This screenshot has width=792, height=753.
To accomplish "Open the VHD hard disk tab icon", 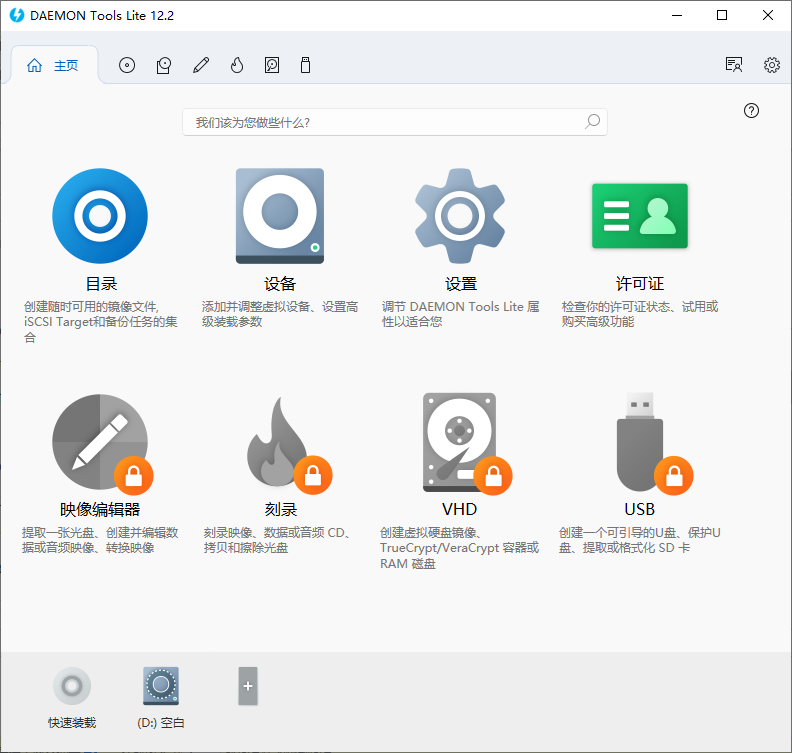I will pos(272,65).
